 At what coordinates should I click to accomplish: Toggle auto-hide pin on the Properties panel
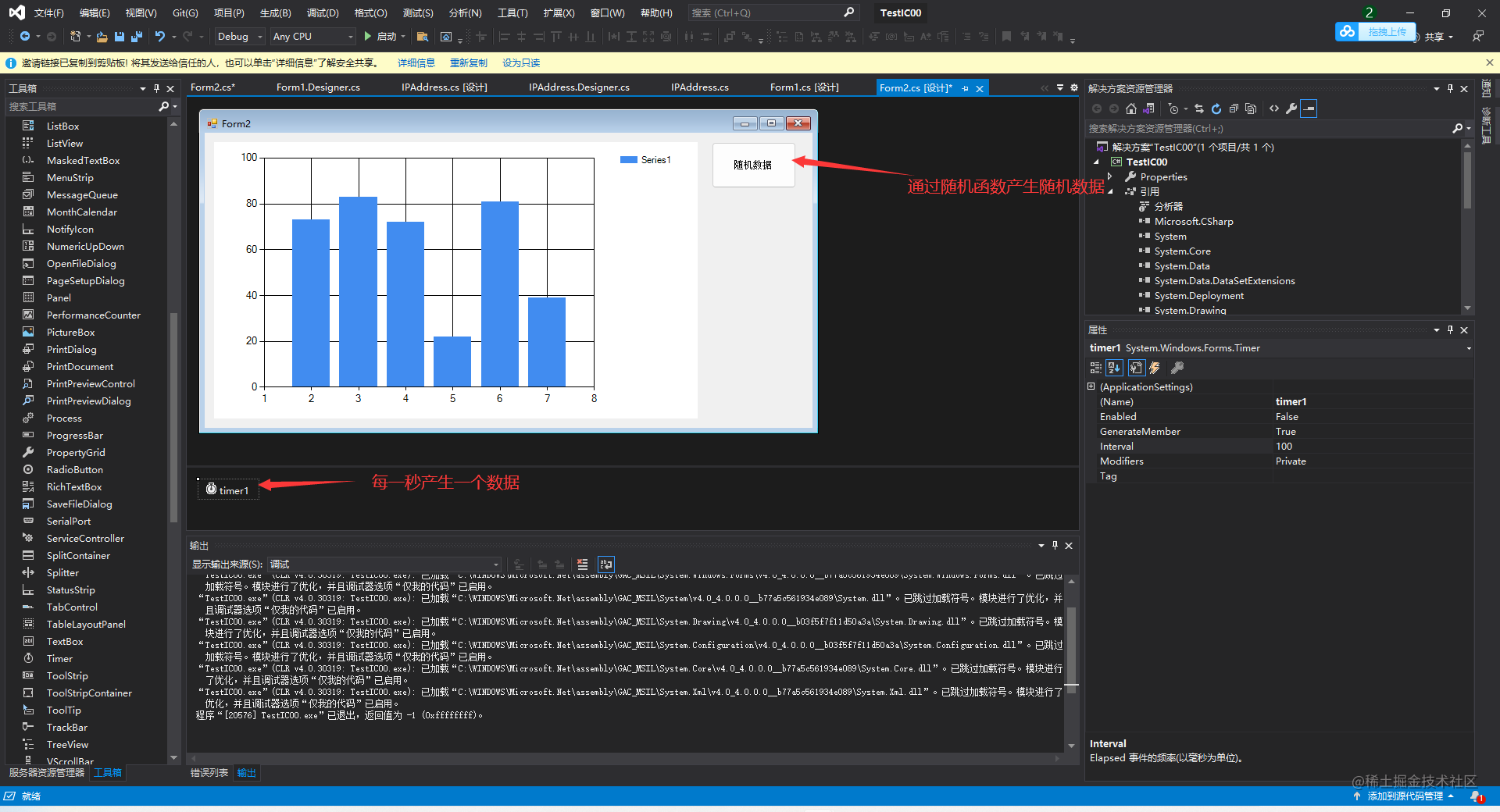[x=1450, y=330]
